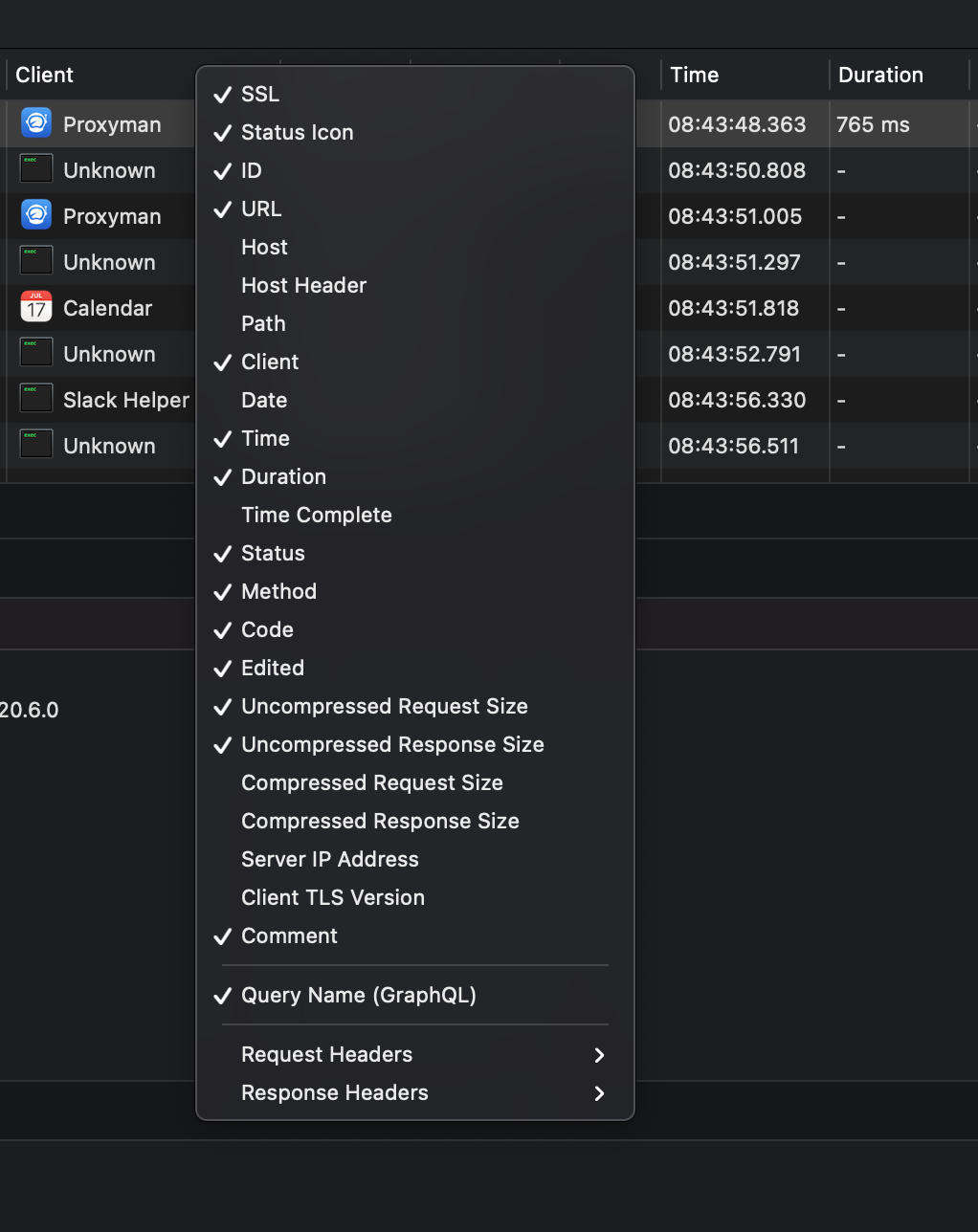Viewport: 978px width, 1232px height.
Task: Click the 765 ms duration cell
Action: tap(872, 123)
